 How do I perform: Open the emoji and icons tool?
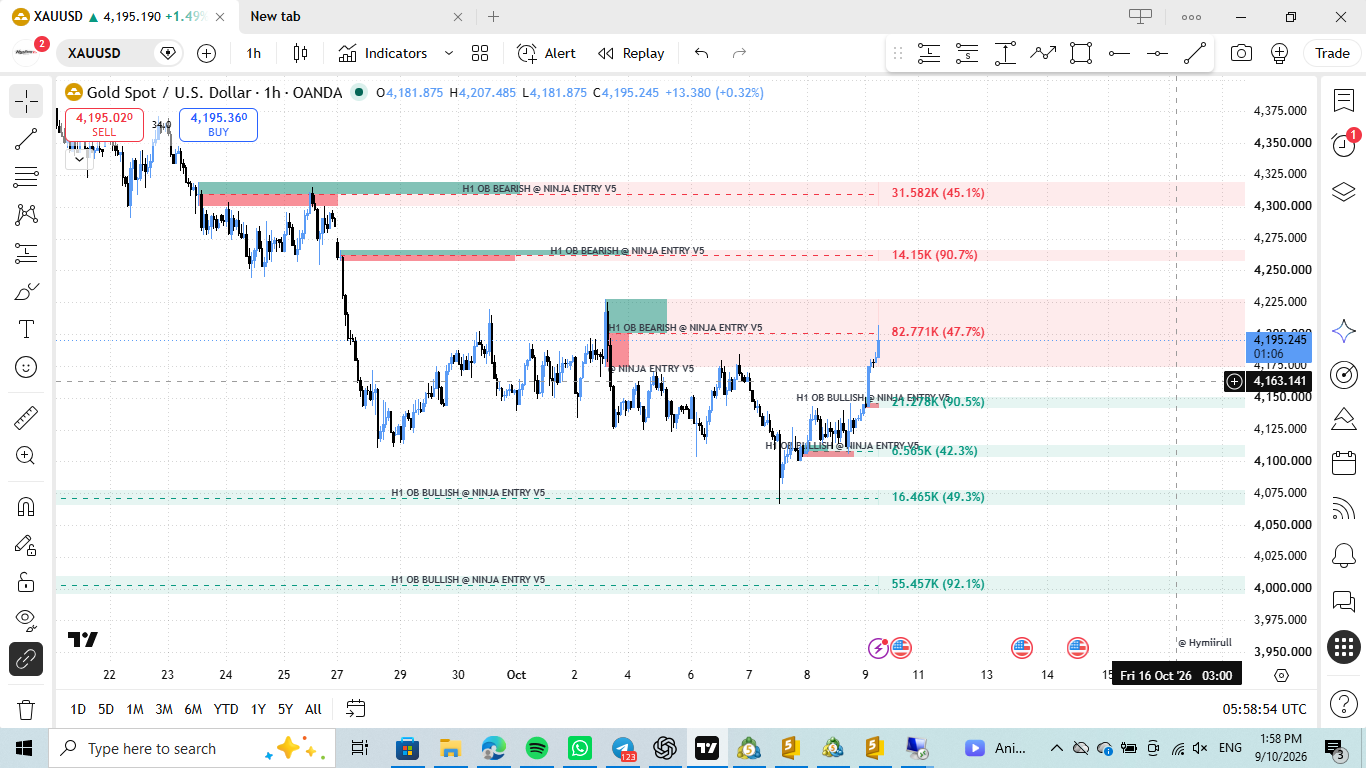(x=26, y=367)
